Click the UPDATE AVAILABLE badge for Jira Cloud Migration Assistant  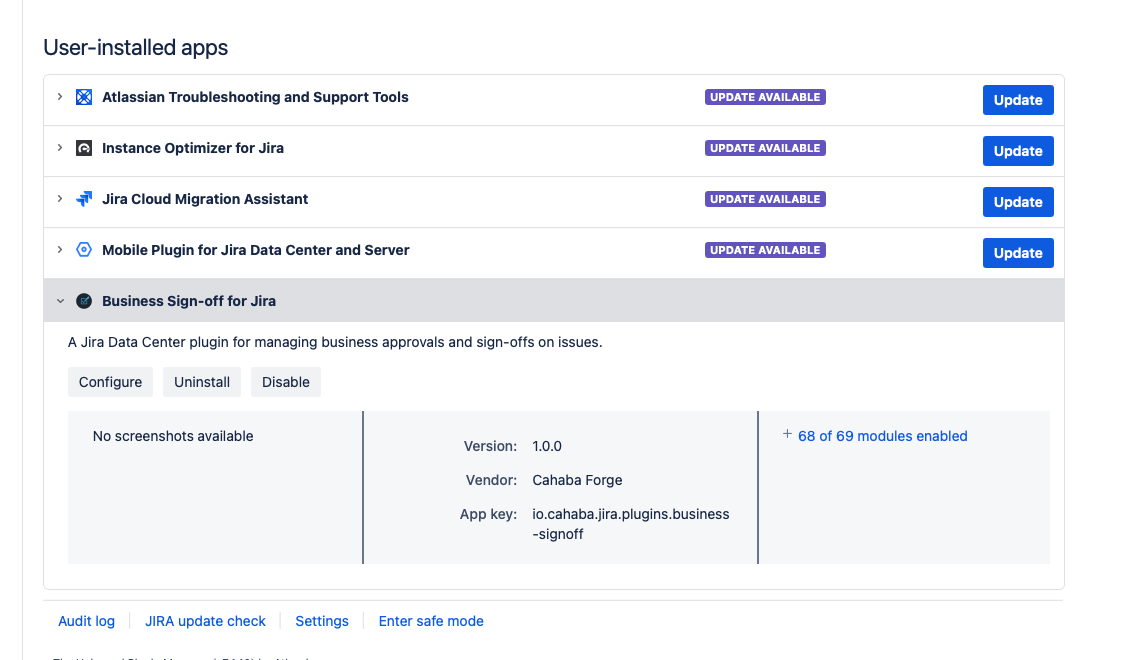[x=765, y=198]
